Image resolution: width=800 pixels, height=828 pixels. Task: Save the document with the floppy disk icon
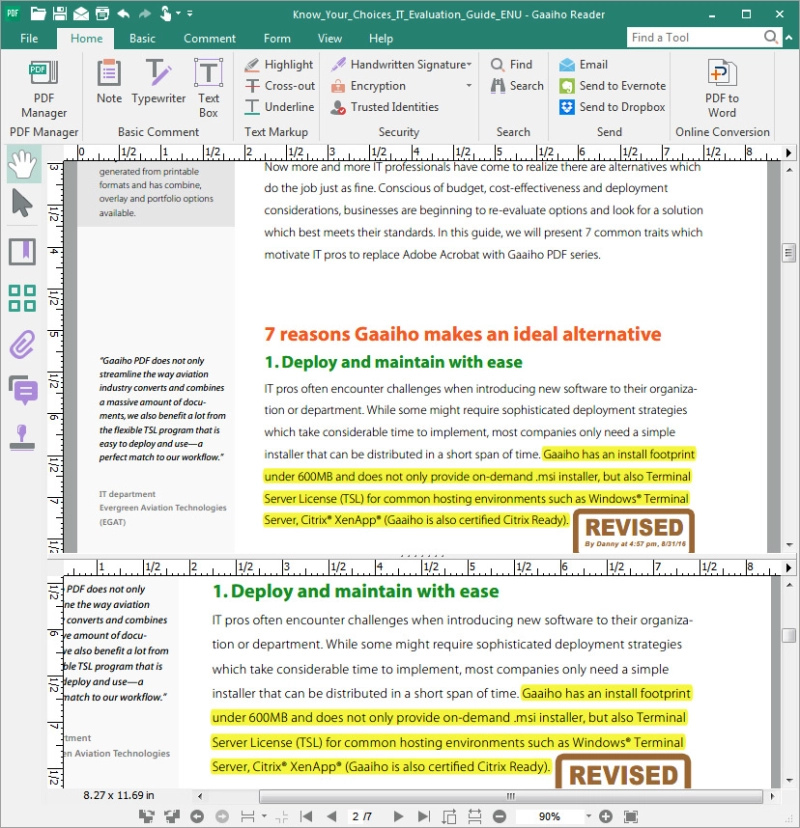(x=60, y=14)
